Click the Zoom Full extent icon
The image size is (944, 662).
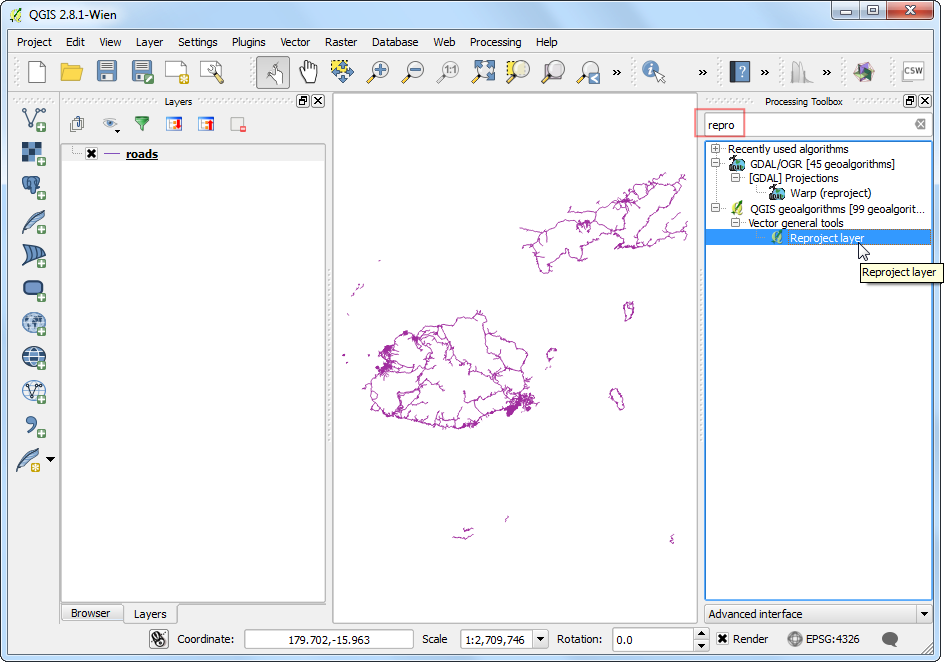pyautogui.click(x=484, y=72)
